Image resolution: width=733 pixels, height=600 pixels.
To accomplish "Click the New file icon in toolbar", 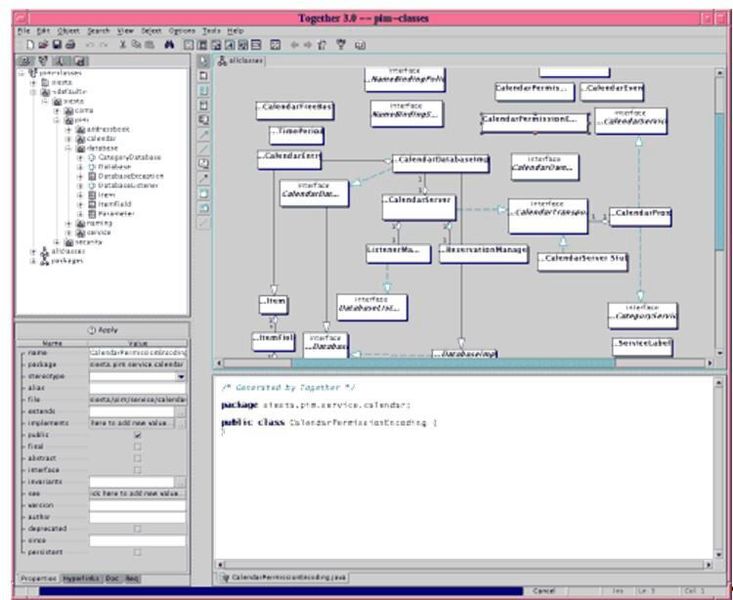I will pos(30,45).
